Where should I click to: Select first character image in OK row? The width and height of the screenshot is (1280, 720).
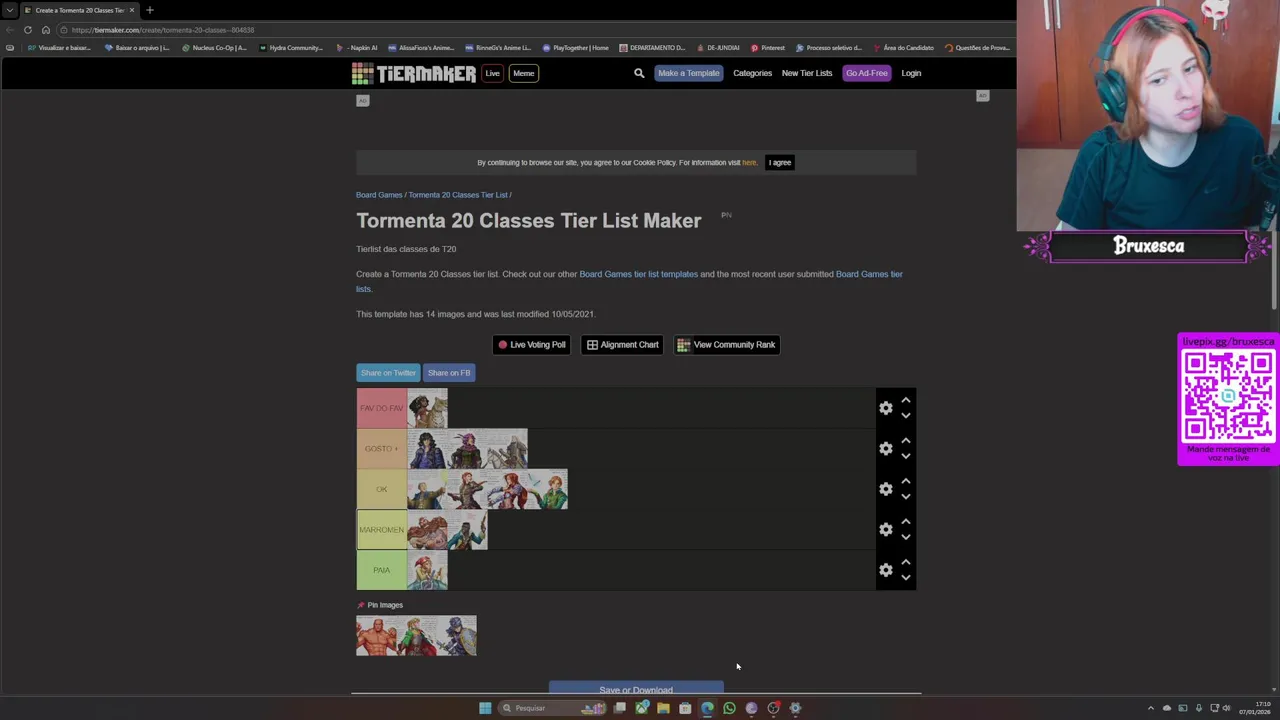pos(427,489)
